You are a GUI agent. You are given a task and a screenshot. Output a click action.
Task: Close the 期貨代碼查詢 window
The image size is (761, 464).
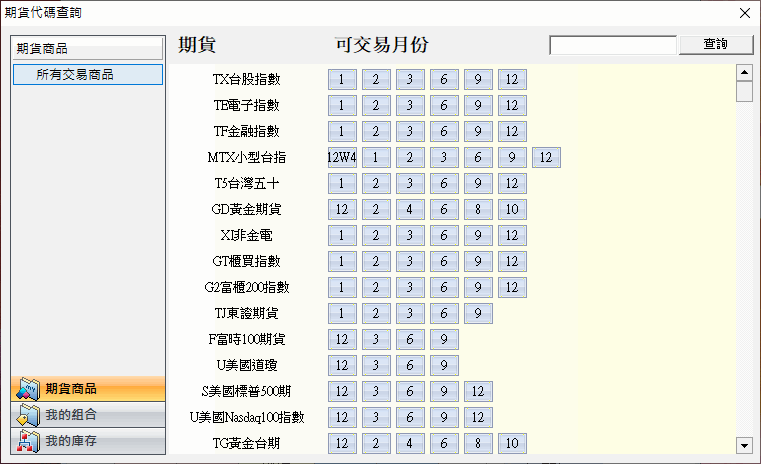pos(742,13)
